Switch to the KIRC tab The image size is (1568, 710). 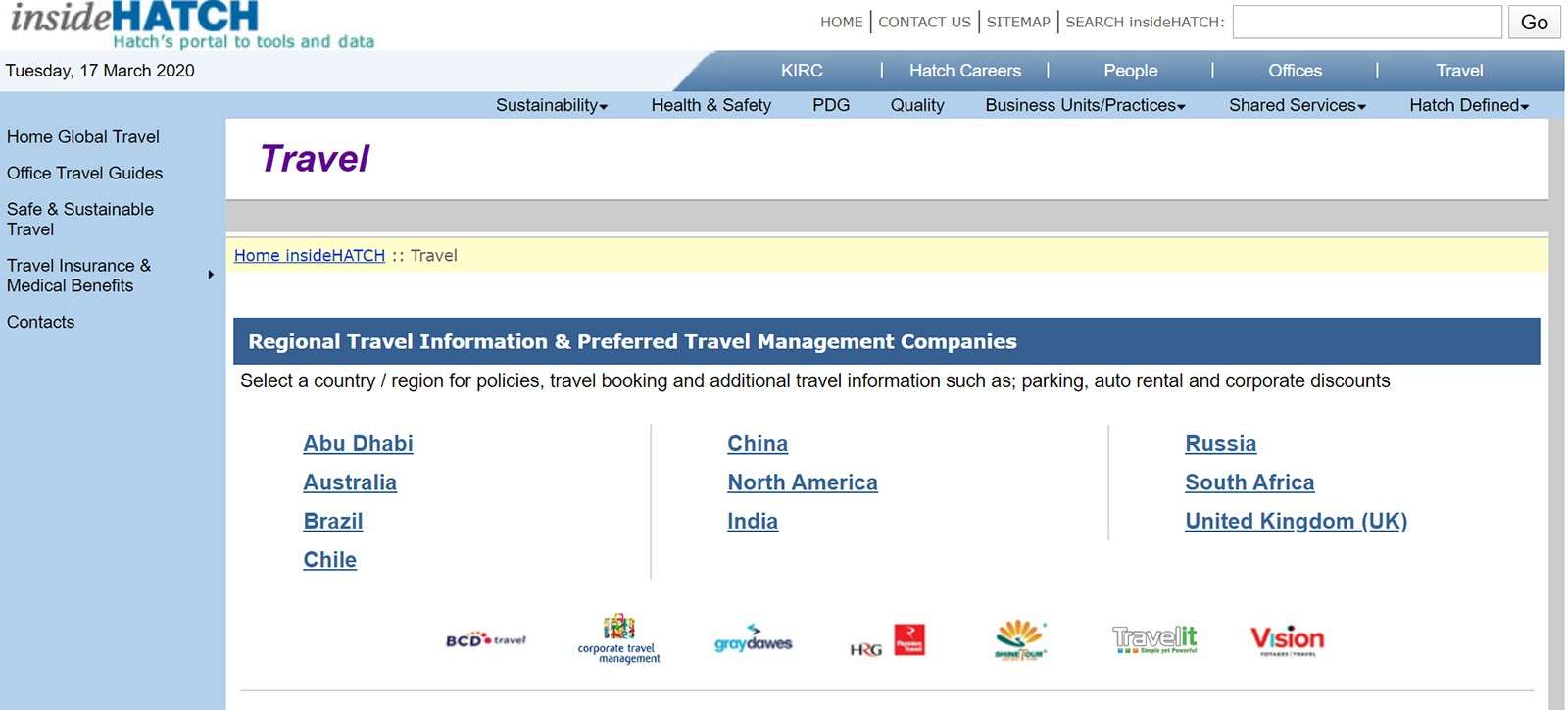[x=802, y=71]
